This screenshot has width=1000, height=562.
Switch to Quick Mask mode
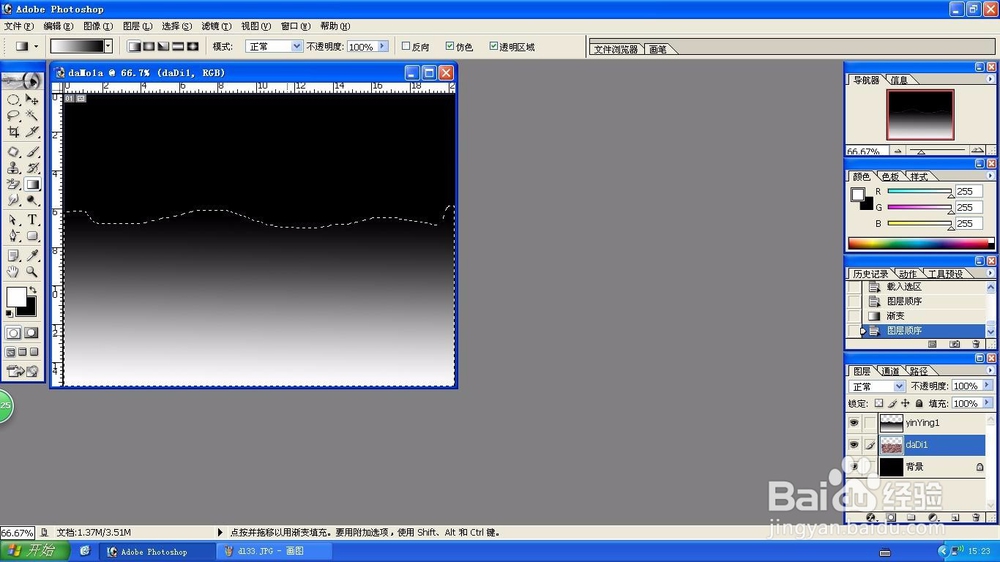[x=31, y=333]
